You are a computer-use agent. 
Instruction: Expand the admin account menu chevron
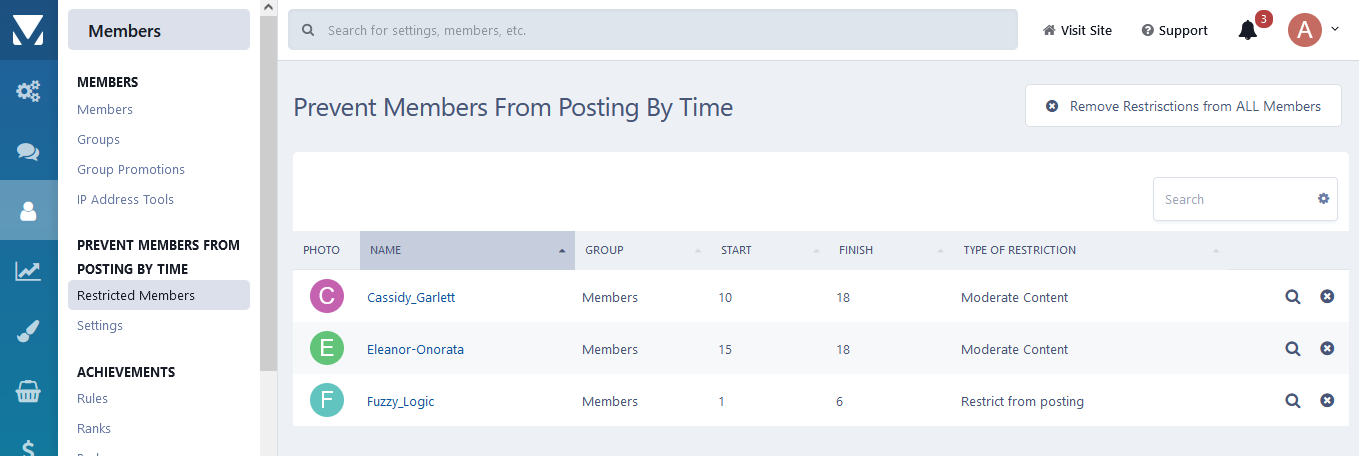pos(1335,30)
